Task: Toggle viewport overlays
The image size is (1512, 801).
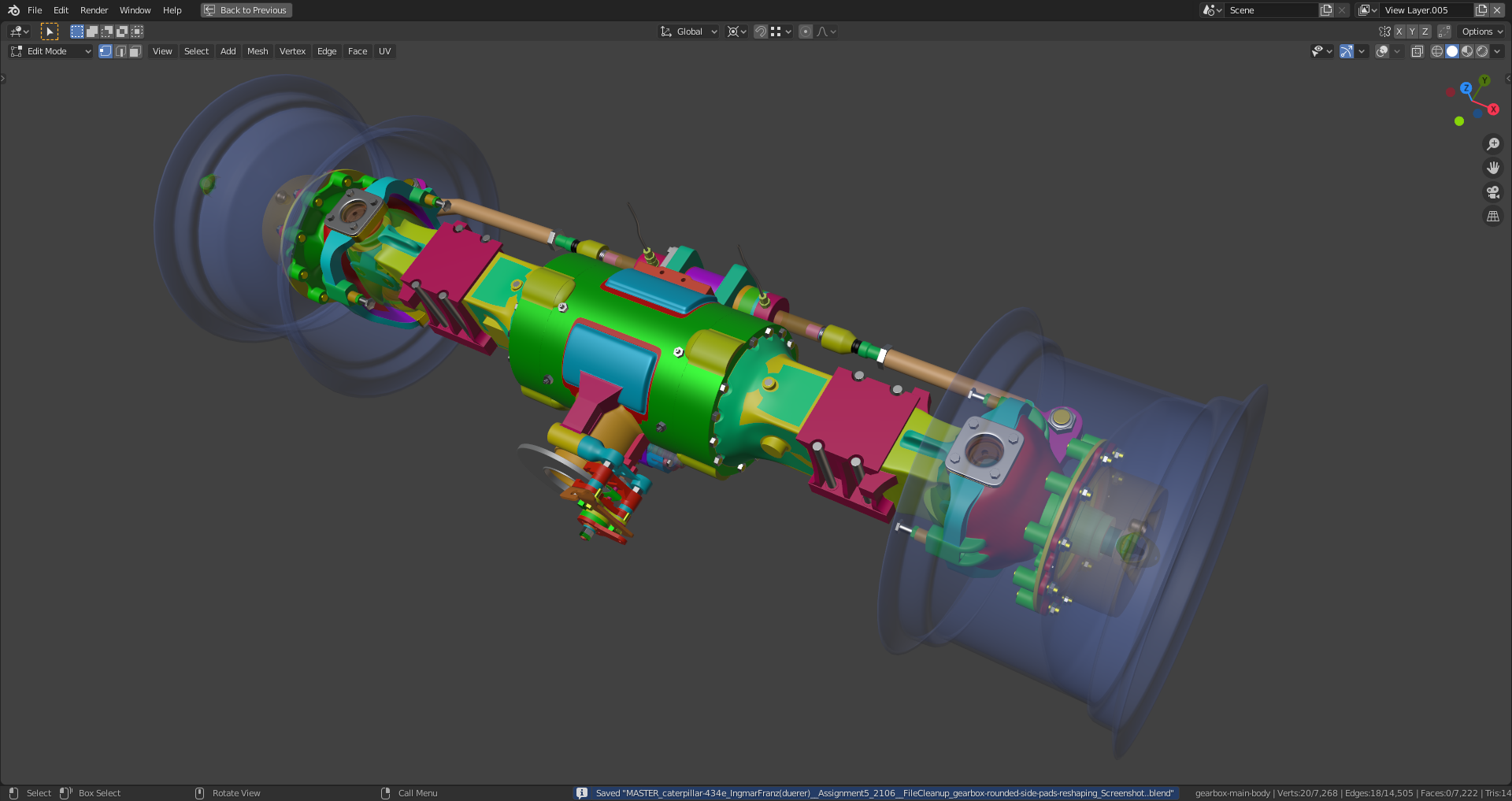Action: (x=1382, y=51)
